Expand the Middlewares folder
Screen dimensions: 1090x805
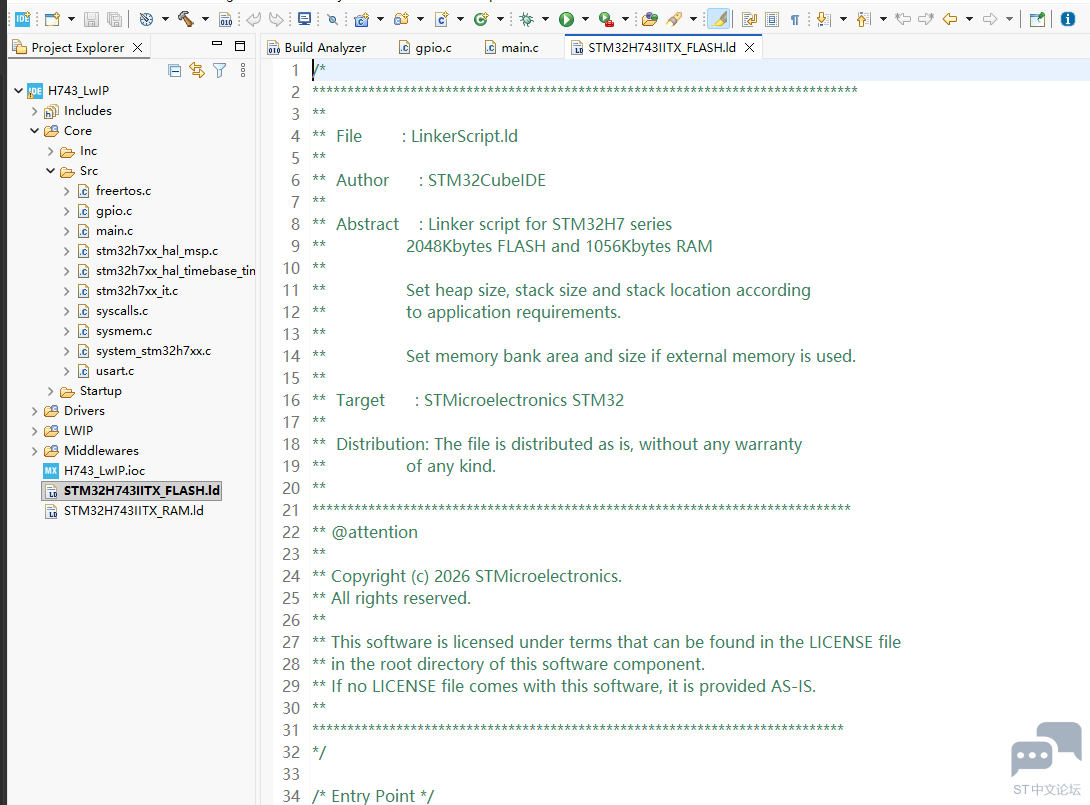34,451
